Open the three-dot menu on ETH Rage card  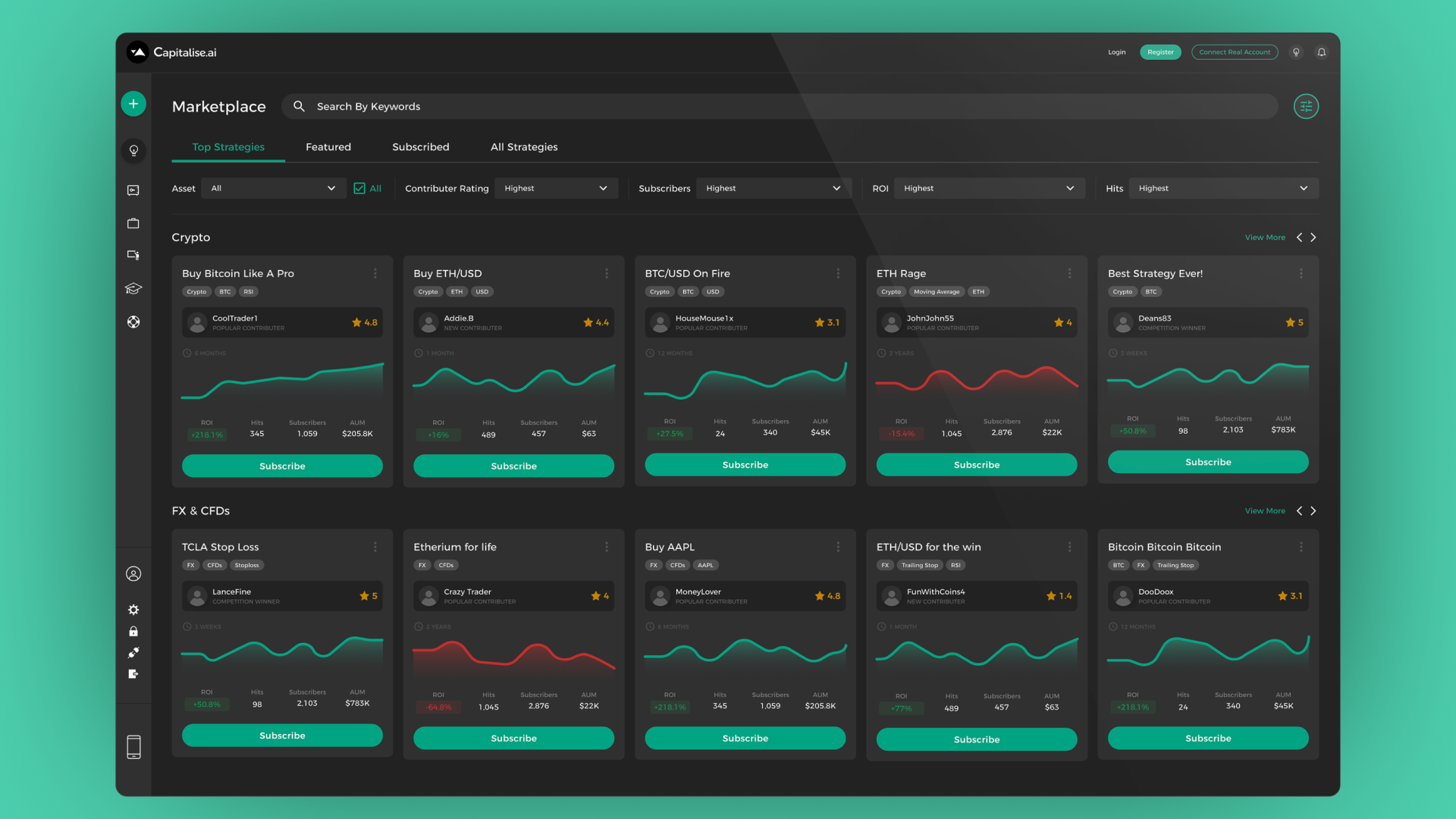coord(1069,274)
